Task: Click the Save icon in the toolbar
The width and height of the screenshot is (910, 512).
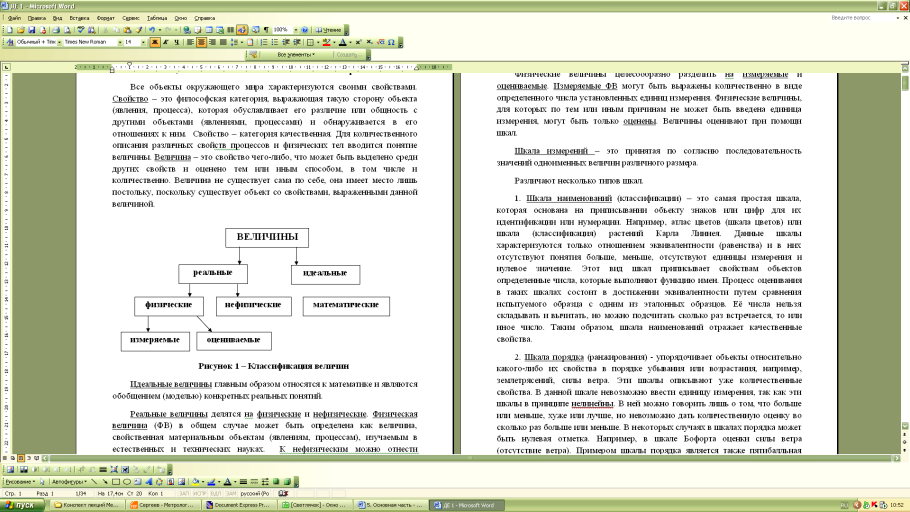Action: point(30,30)
